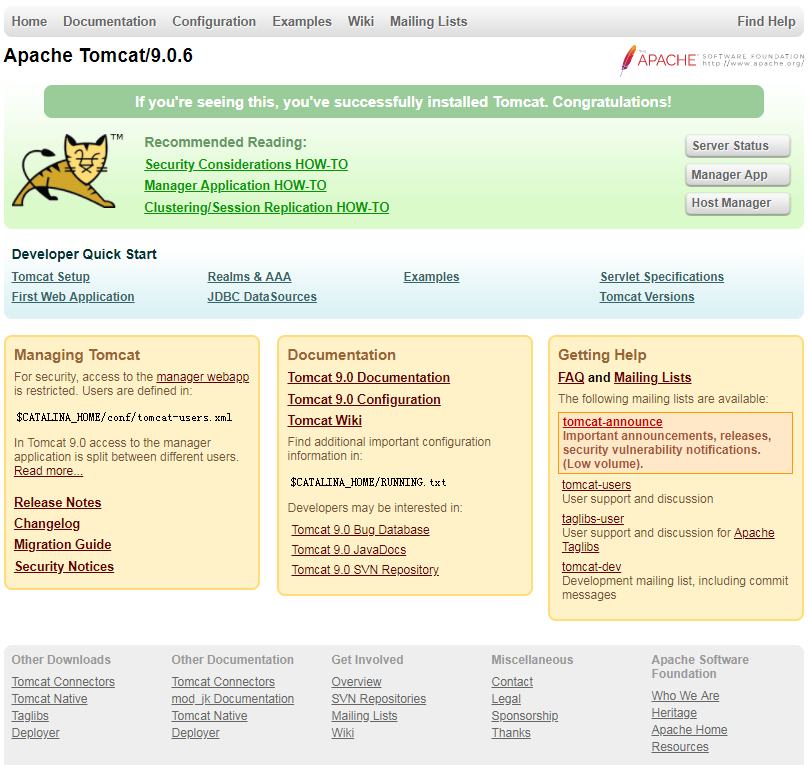Open the Host Manager button

pos(737,203)
